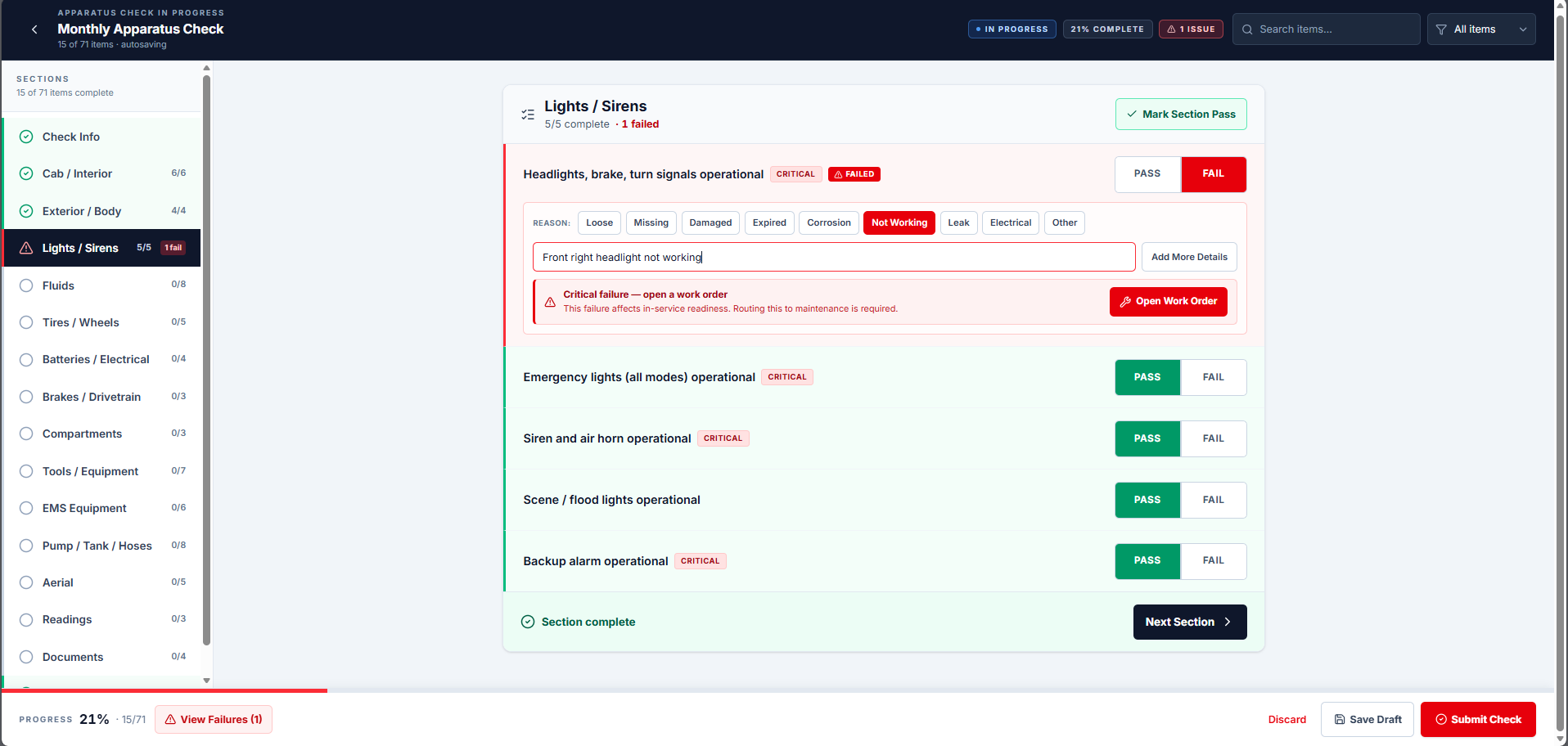The width and height of the screenshot is (1568, 746).
Task: Click Mark Section Pass button
Action: point(1181,115)
